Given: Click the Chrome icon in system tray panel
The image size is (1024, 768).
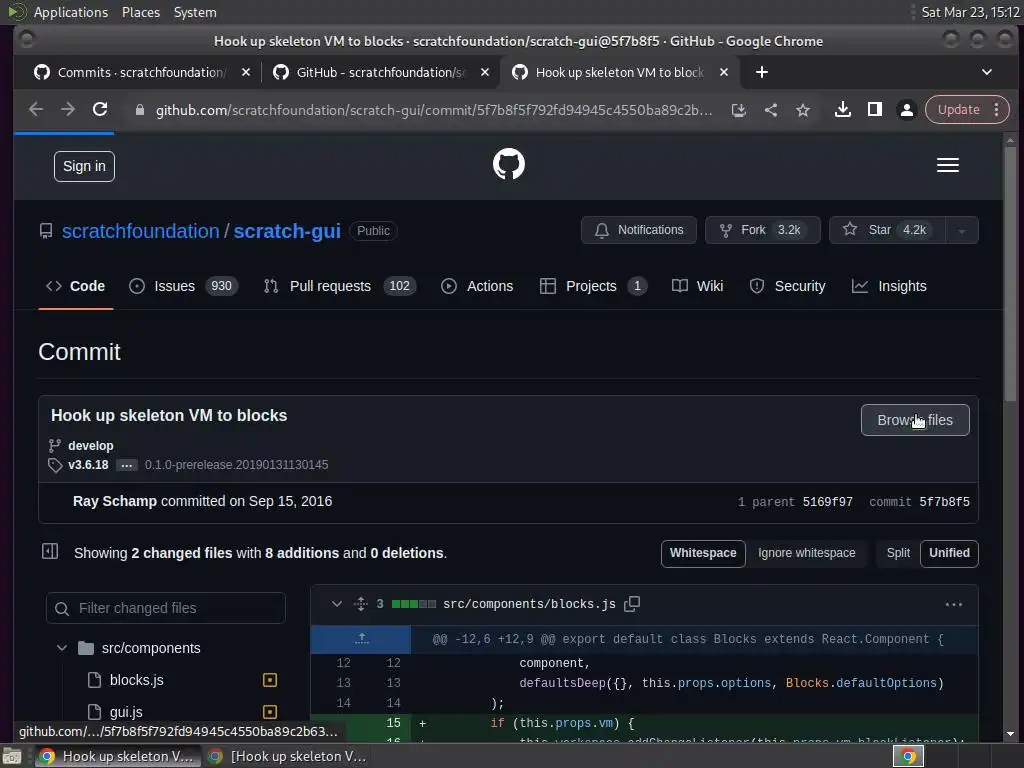Looking at the screenshot, I should [908, 756].
